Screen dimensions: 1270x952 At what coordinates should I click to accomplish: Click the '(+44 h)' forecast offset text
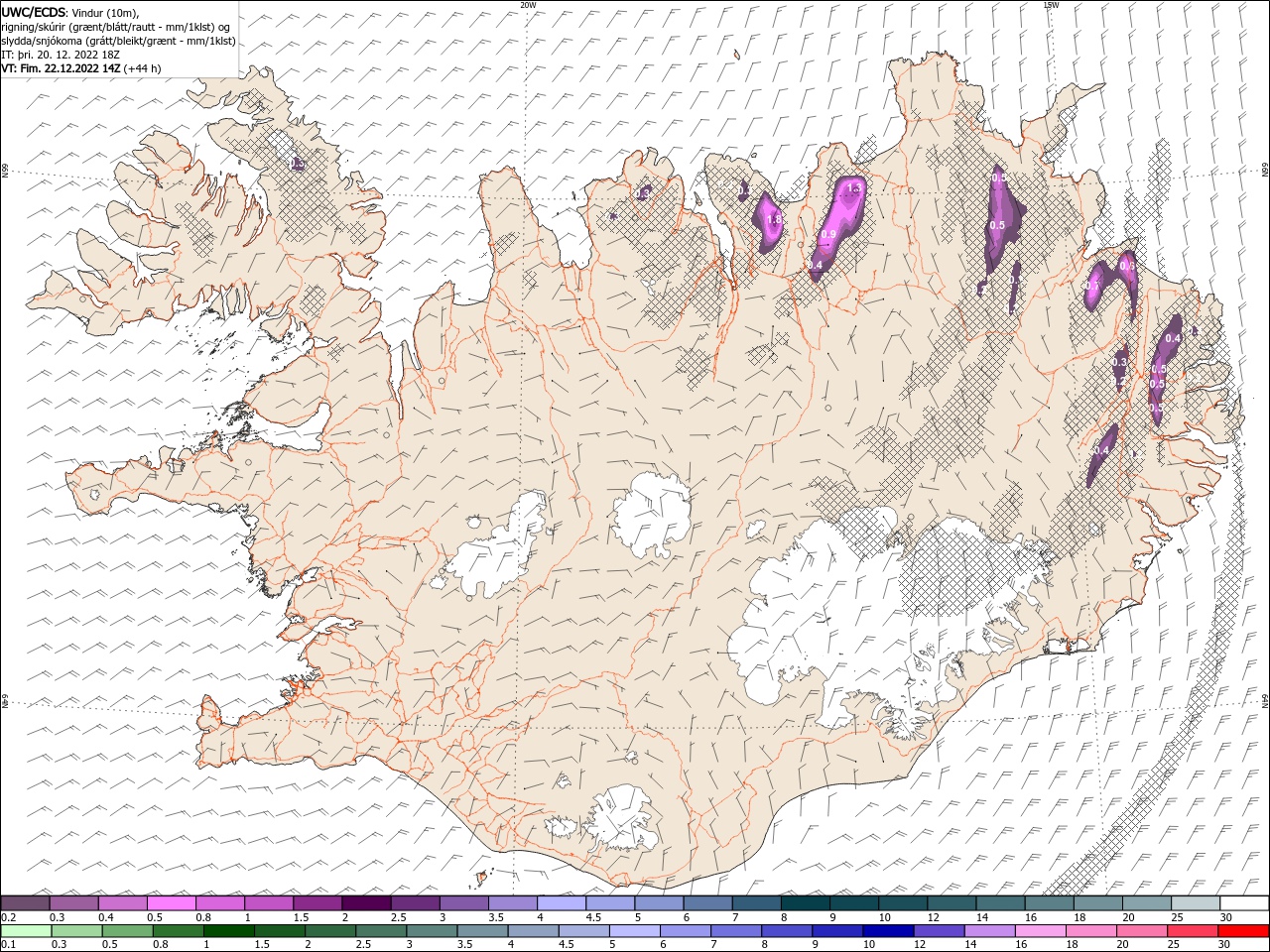point(143,68)
